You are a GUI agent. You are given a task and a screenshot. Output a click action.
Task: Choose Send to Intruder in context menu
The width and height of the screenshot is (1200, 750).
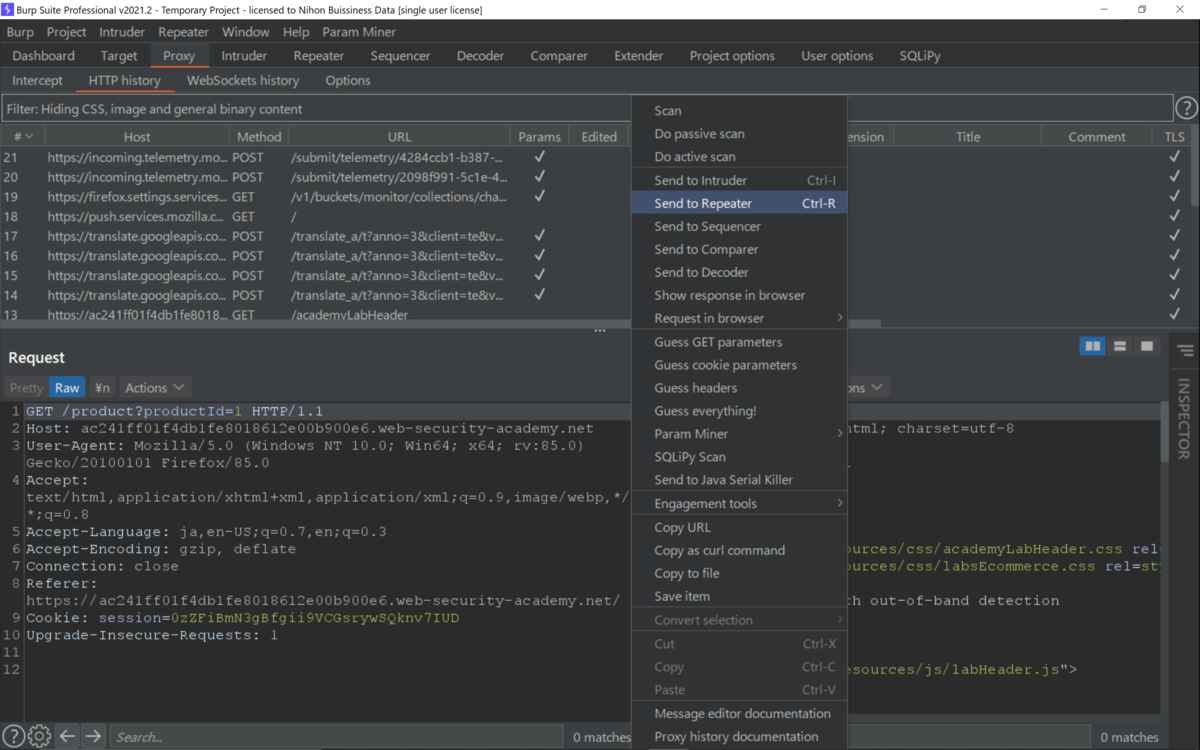click(x=739, y=180)
